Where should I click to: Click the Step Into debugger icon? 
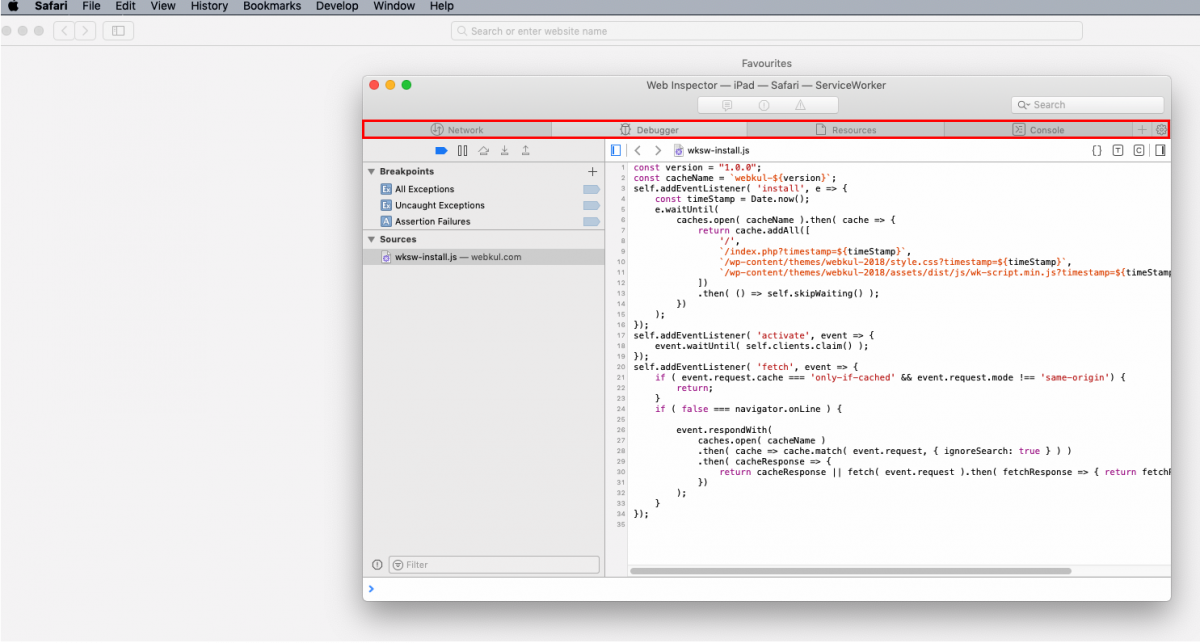click(505, 151)
